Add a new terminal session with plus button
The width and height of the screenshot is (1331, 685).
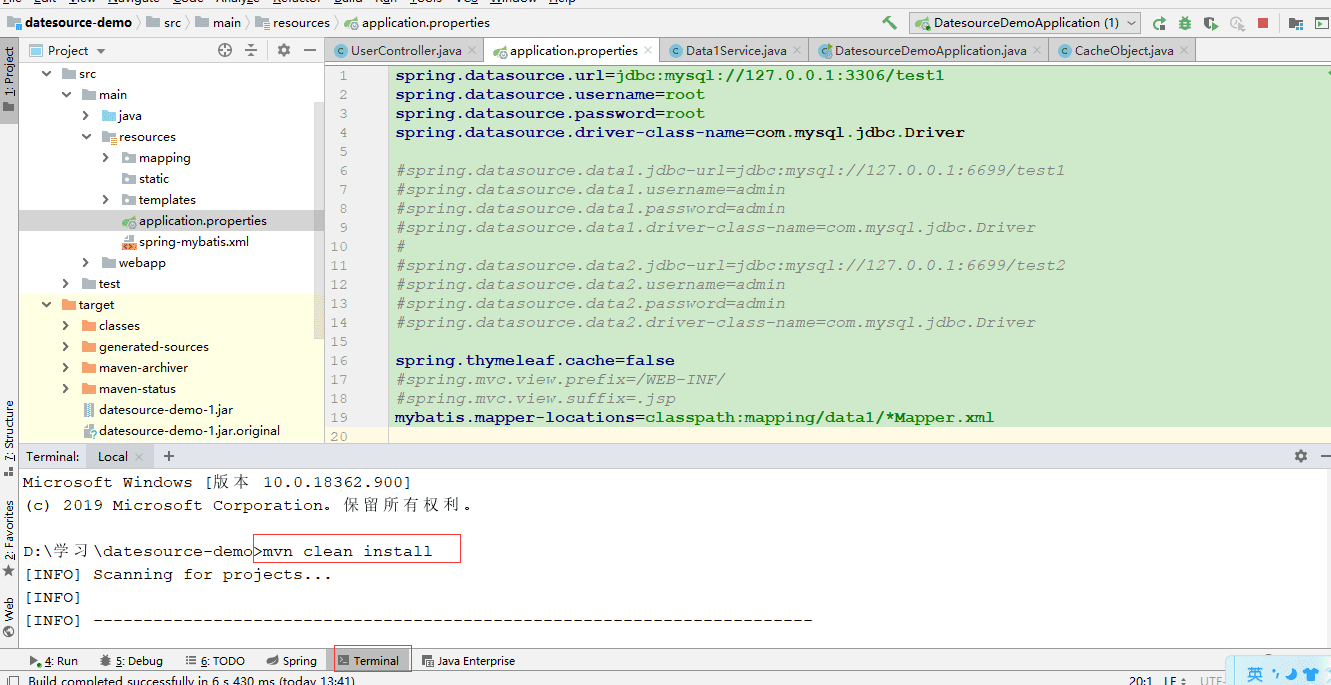168,455
